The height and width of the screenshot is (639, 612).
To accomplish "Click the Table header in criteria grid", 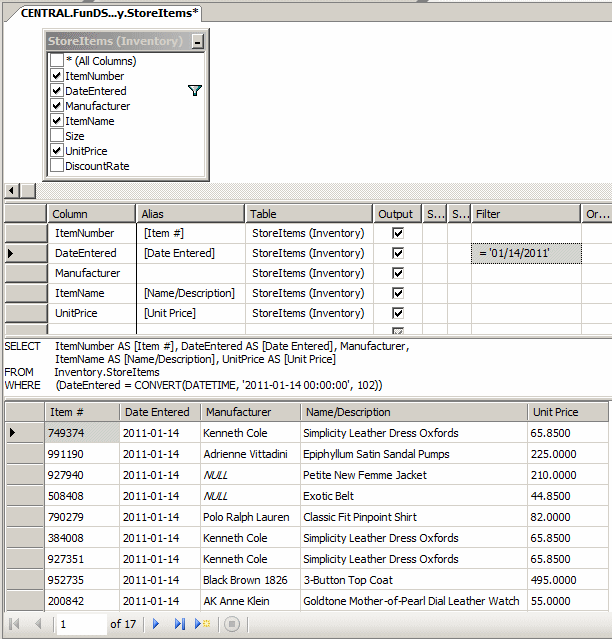I will (309, 214).
